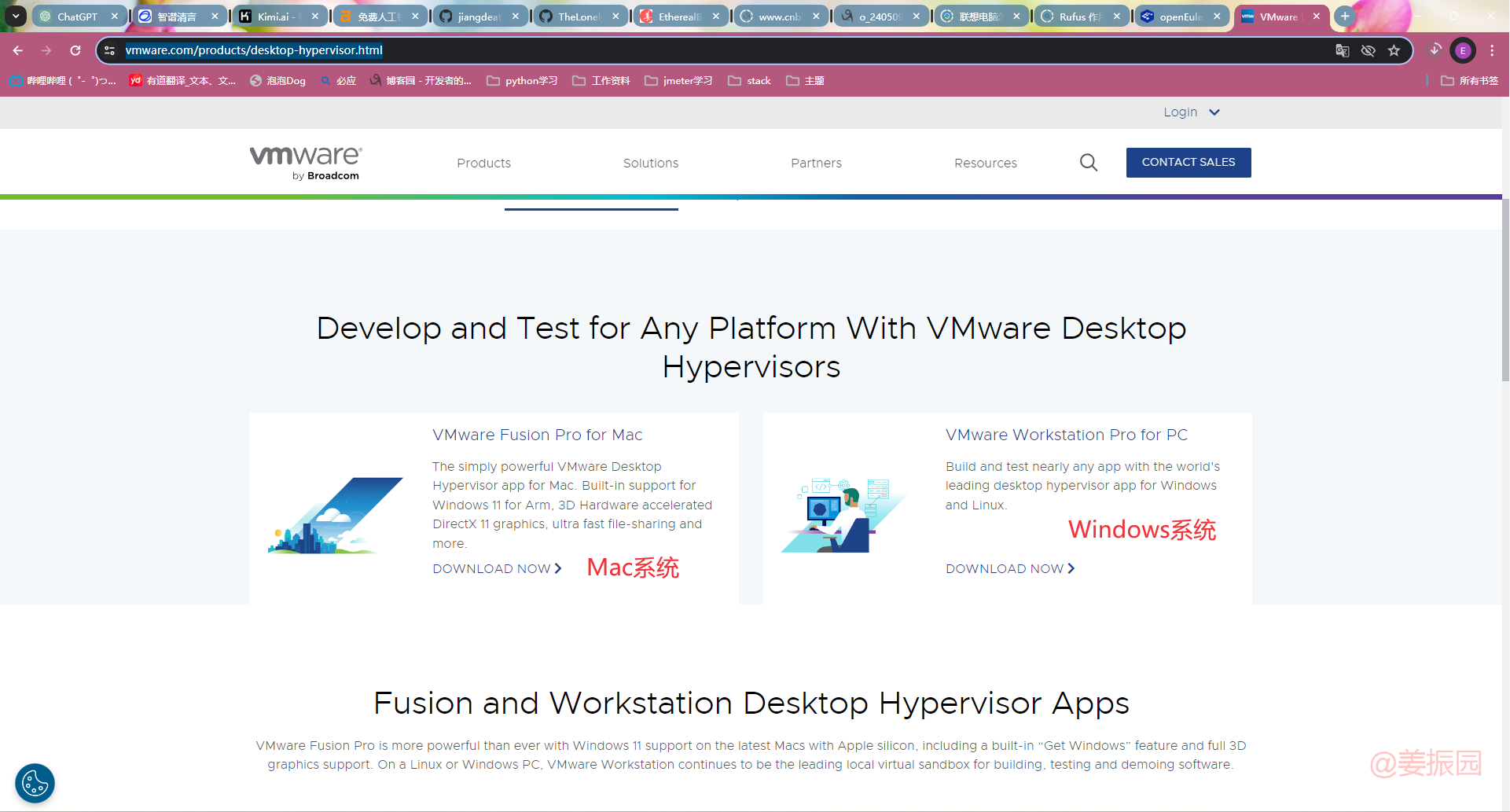Close the openEuler tab
This screenshot has height=812, width=1510.
[1218, 17]
